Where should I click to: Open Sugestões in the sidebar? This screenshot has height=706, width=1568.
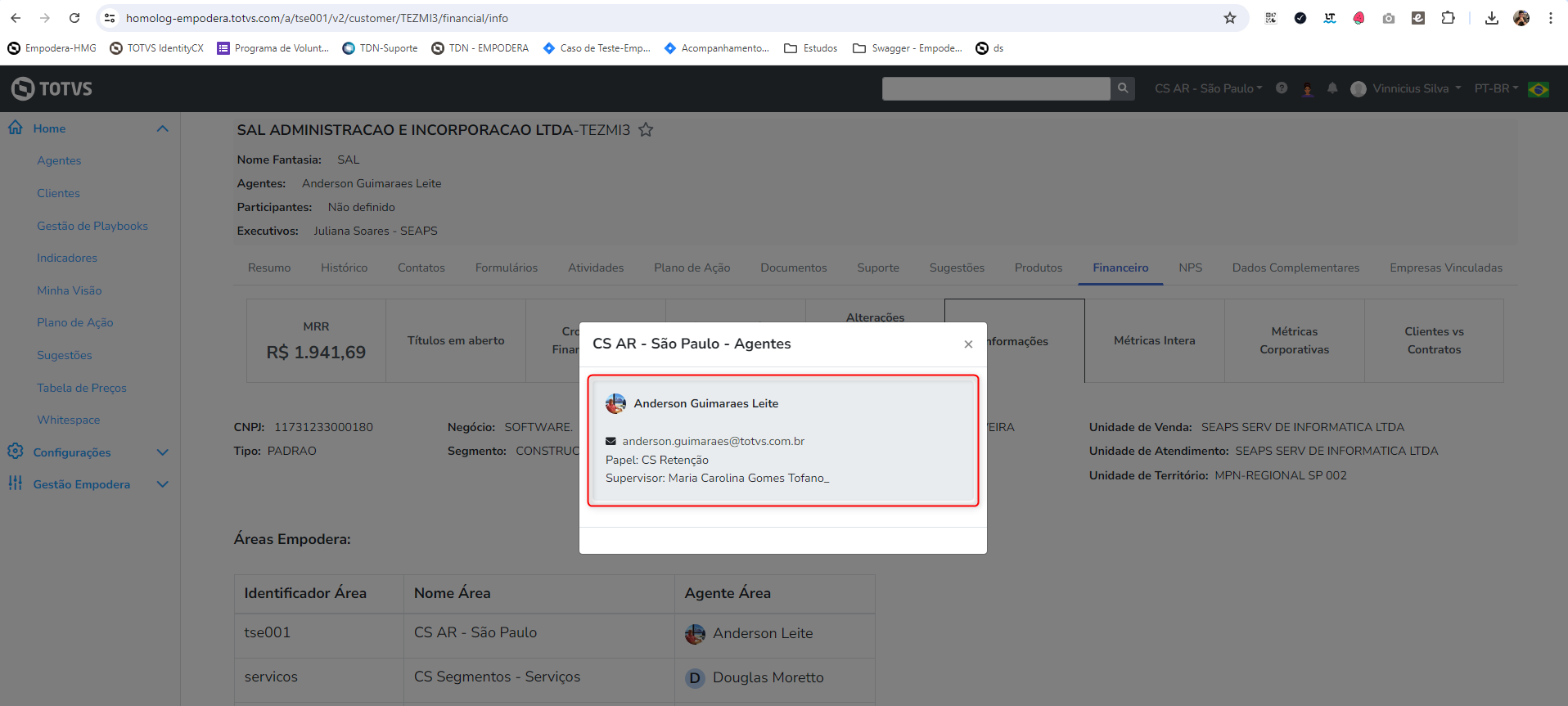65,355
